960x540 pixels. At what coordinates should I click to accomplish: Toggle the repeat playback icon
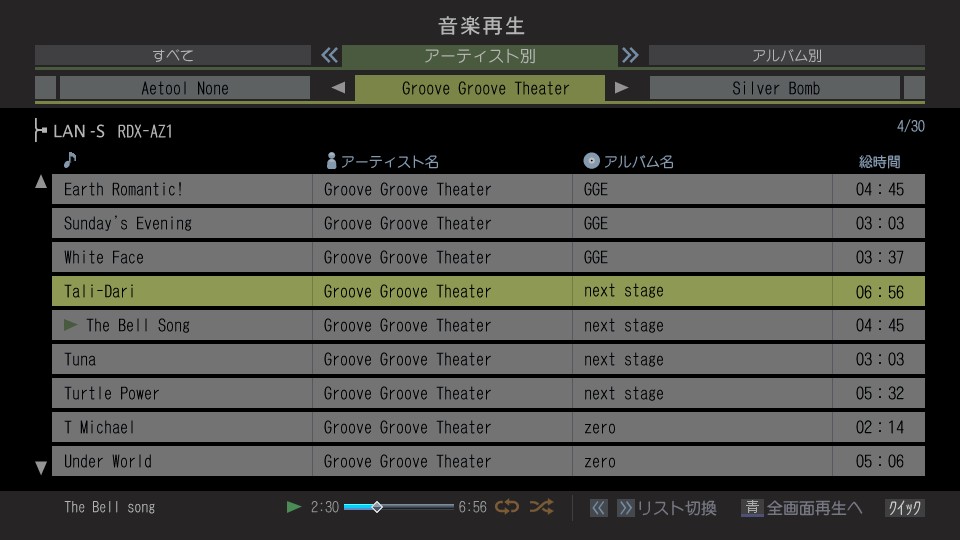click(x=508, y=507)
